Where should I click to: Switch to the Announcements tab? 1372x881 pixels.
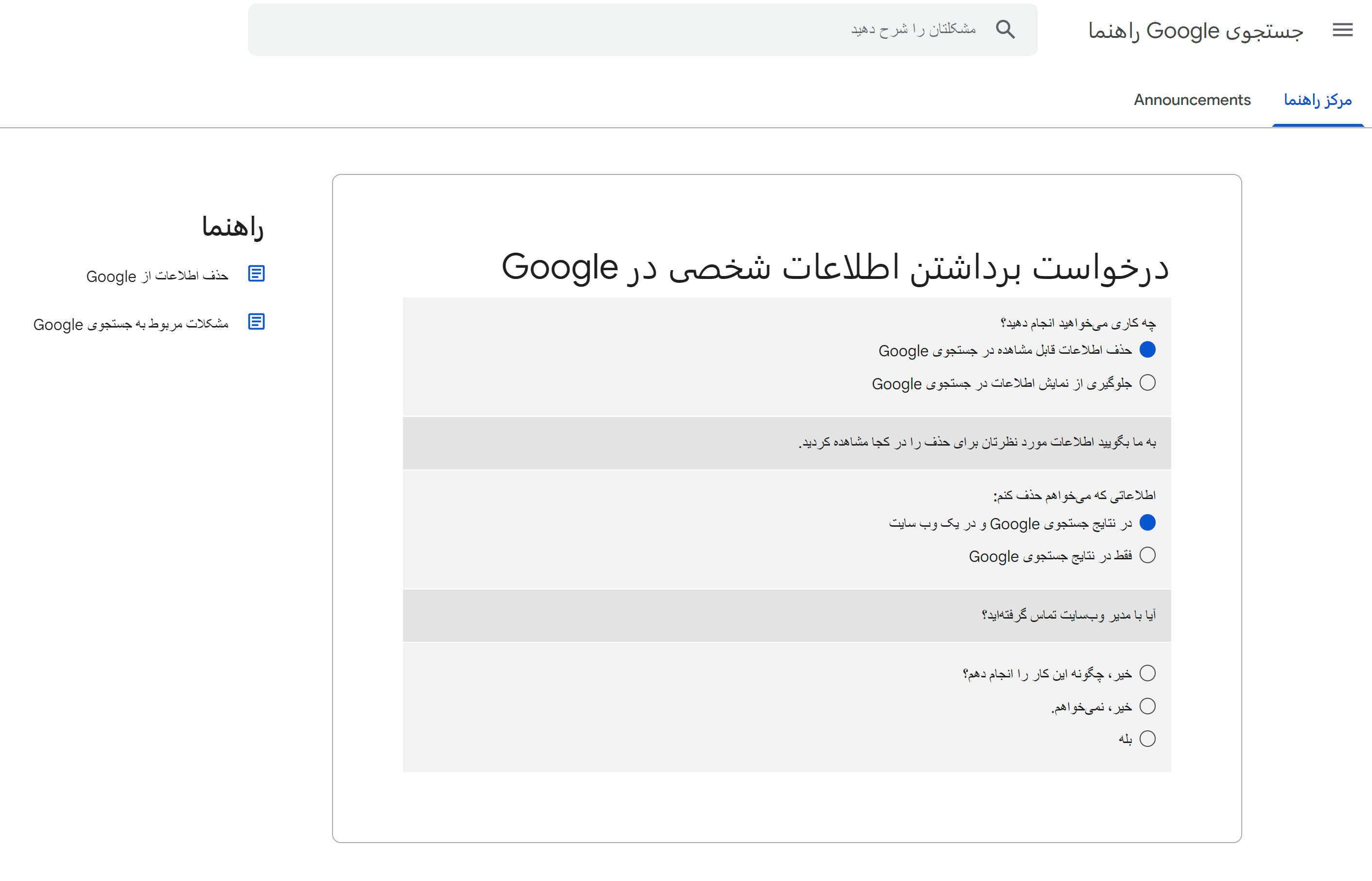tap(1192, 100)
